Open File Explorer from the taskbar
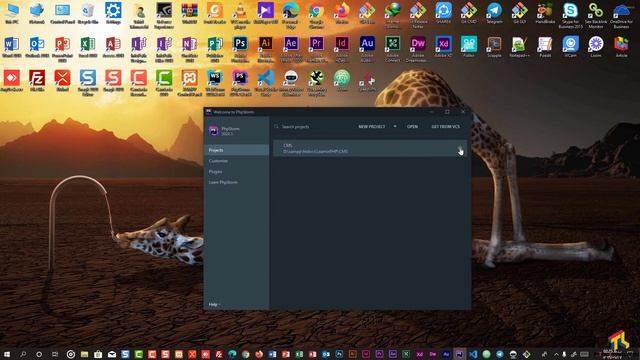This screenshot has height=360, width=640. (x=84, y=354)
